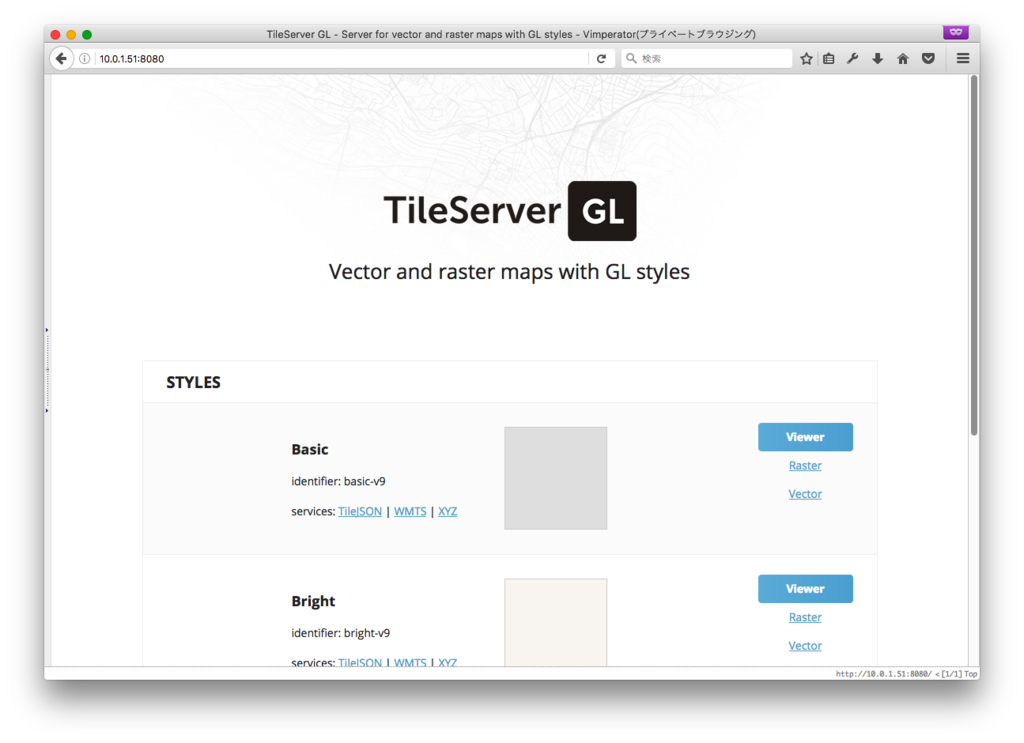
Task: Click the 'Basic' style heading
Action: (x=310, y=449)
